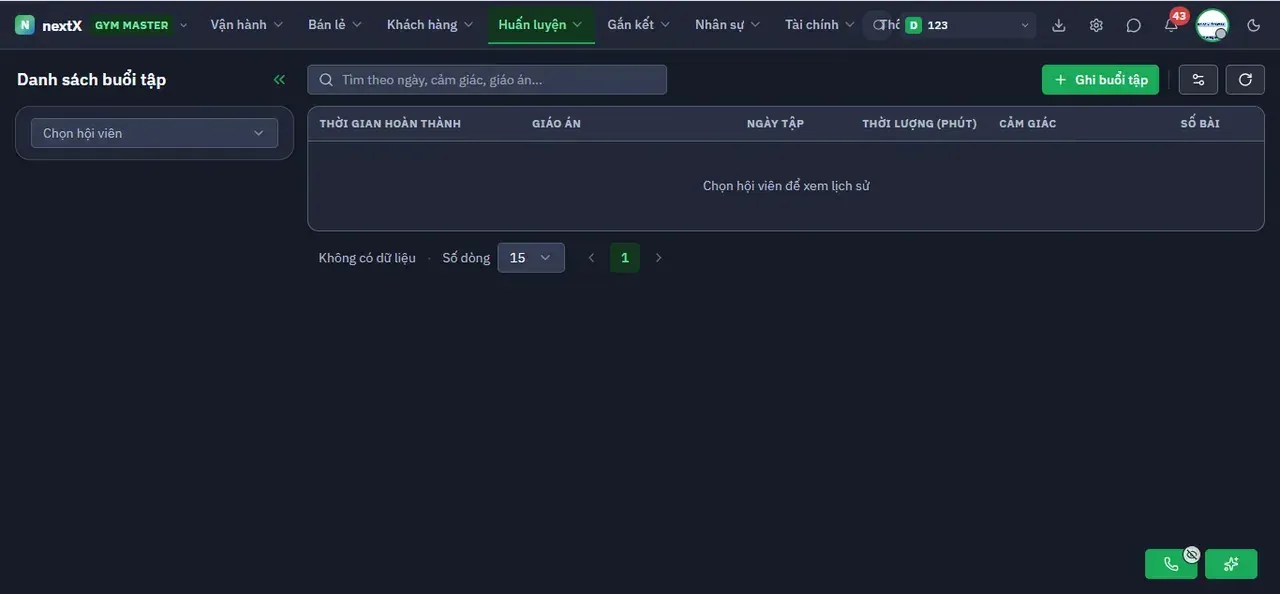Open the user avatar profile menu
The width and height of the screenshot is (1280, 594).
[x=1212, y=25]
